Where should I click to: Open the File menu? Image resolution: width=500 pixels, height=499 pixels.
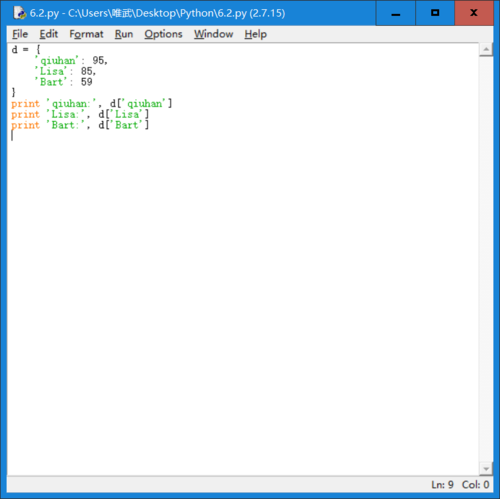coord(20,34)
